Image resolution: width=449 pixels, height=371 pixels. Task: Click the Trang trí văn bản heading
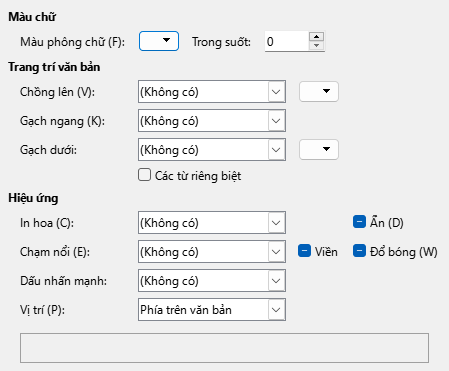tap(54, 67)
